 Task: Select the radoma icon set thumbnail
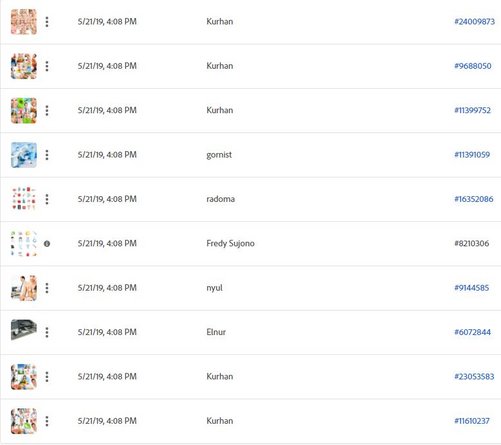[x=24, y=199]
